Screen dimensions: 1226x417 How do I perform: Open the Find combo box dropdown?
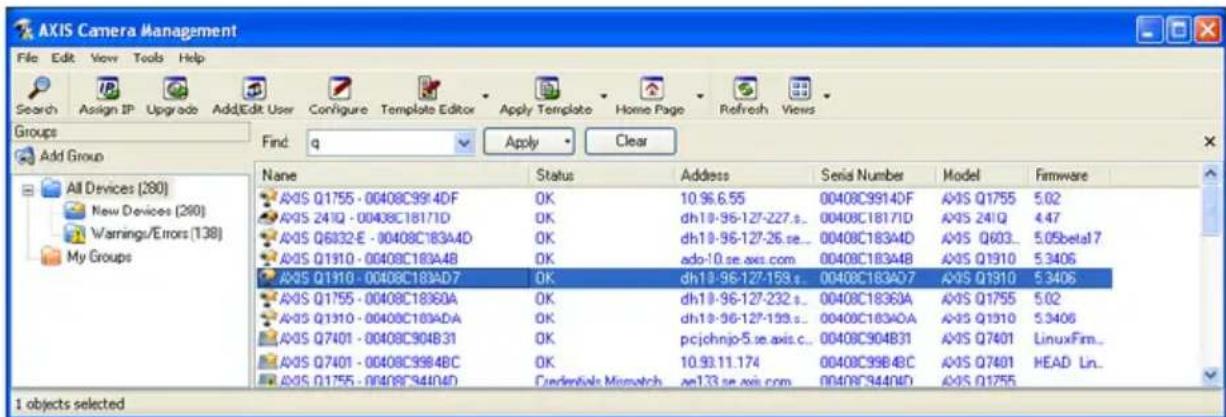[x=463, y=143]
